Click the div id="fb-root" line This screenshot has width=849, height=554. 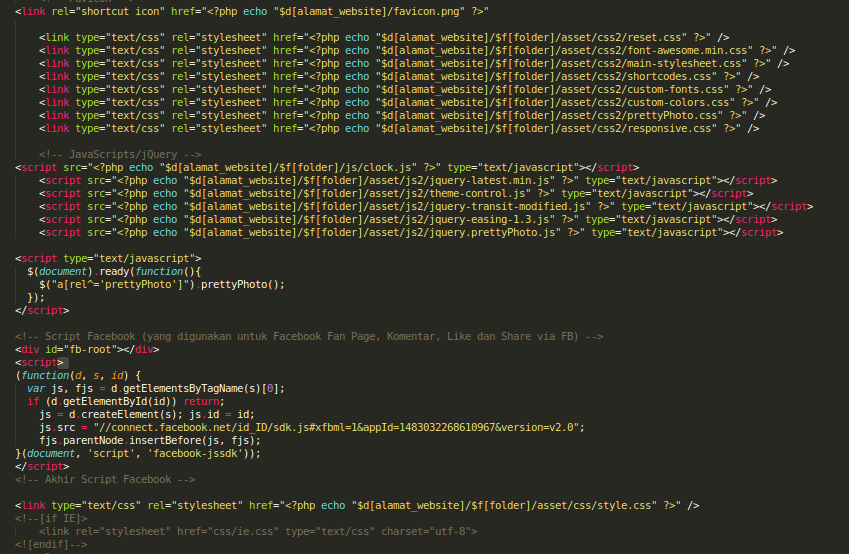pyautogui.click(x=87, y=349)
